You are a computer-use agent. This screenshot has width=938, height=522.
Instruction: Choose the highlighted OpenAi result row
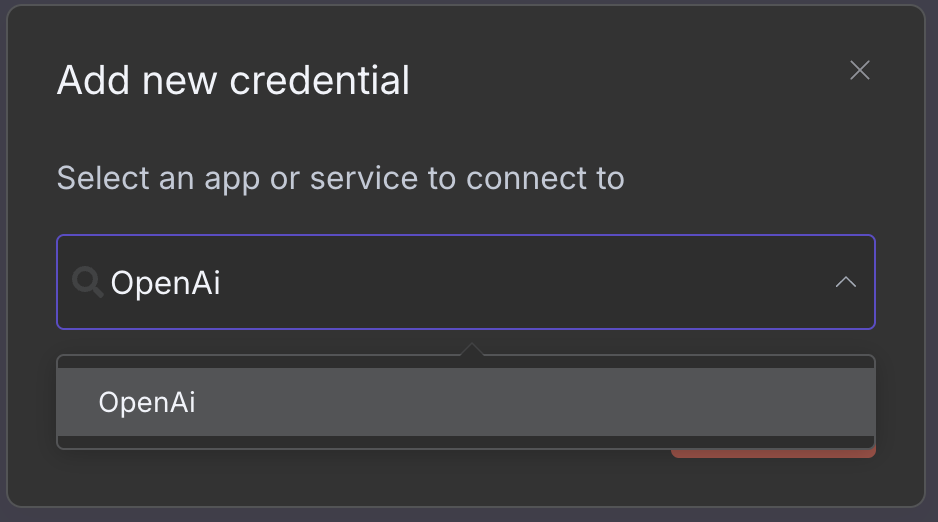(466, 402)
